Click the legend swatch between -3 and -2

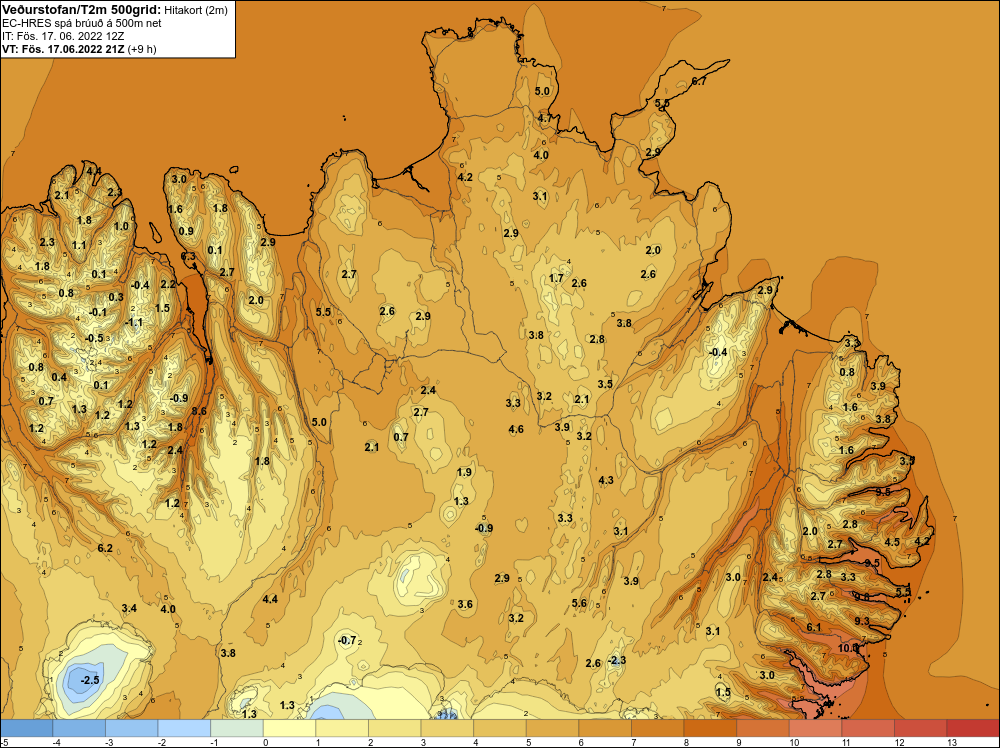click(x=131, y=728)
